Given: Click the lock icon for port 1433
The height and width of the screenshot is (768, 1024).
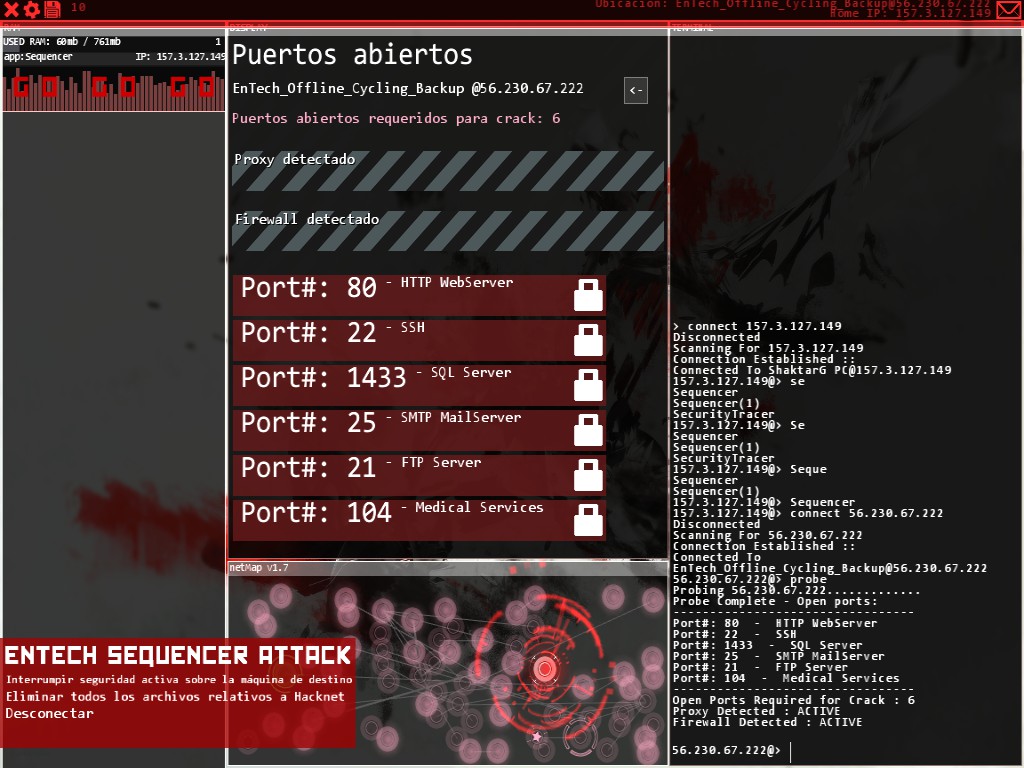Looking at the screenshot, I should 588,385.
